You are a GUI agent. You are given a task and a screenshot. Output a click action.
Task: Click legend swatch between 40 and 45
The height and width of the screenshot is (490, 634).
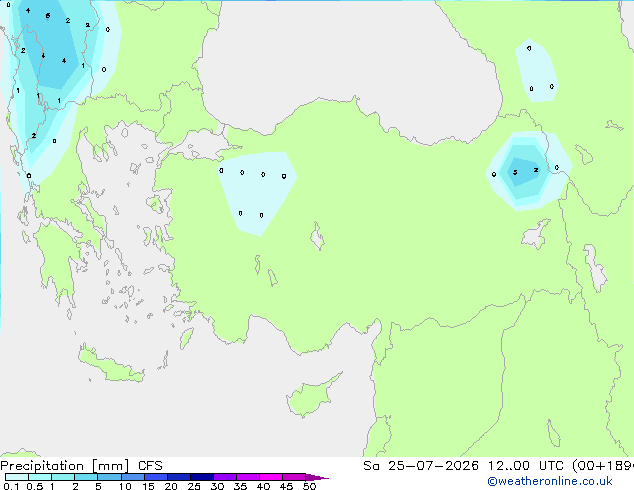[x=271, y=477]
